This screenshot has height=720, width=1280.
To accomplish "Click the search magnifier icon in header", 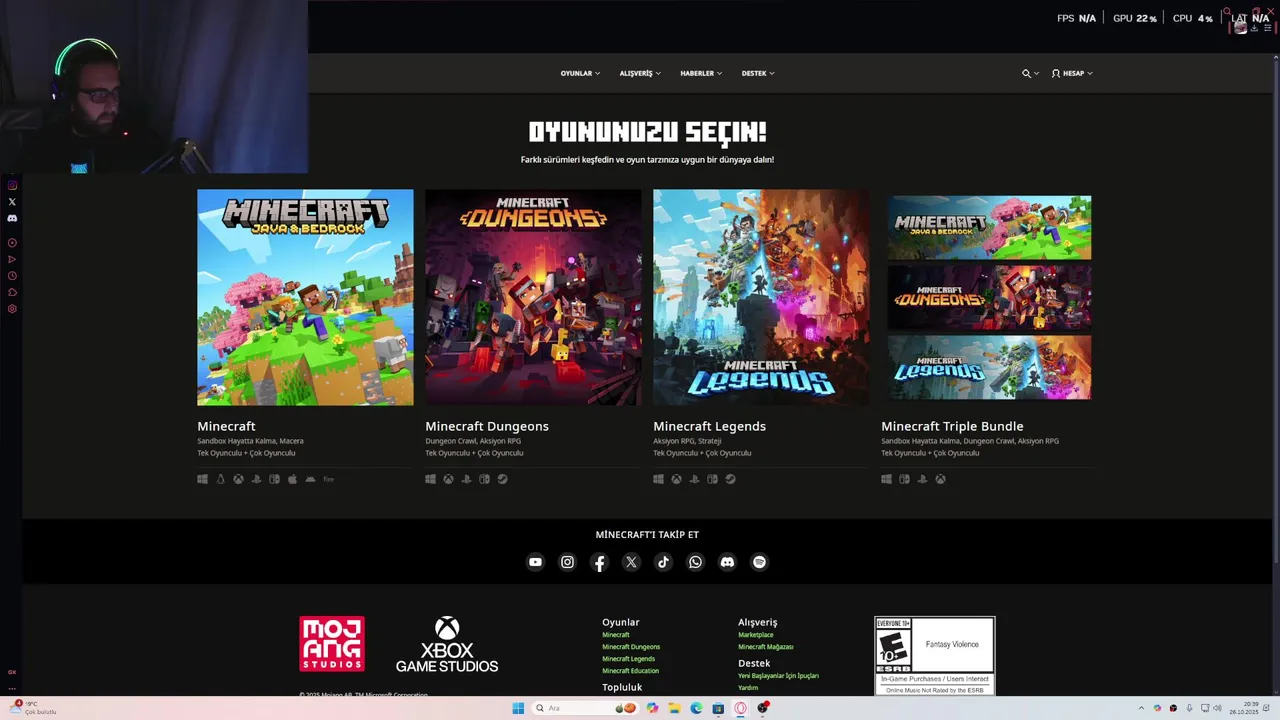I will pyautogui.click(x=1026, y=73).
